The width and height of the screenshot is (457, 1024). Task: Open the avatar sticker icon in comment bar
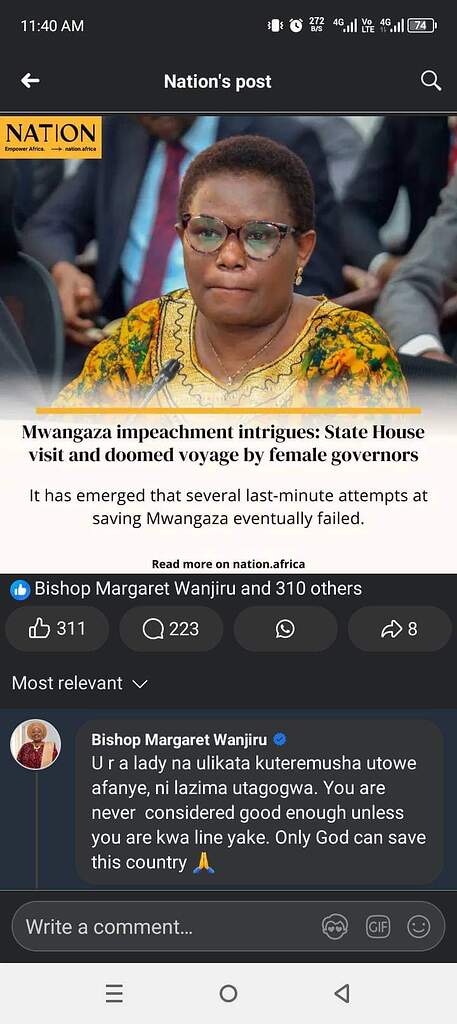tap(335, 927)
